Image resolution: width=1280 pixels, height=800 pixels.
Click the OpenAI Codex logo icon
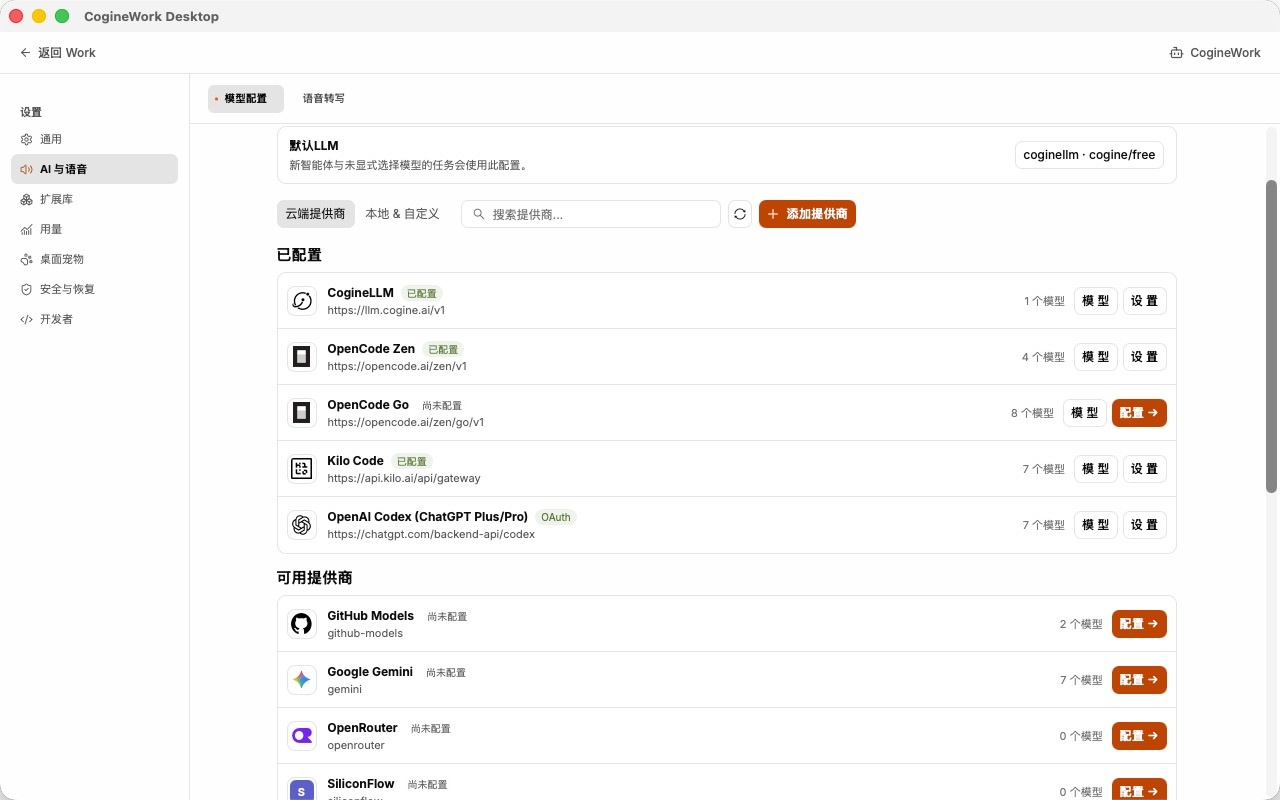coord(302,525)
